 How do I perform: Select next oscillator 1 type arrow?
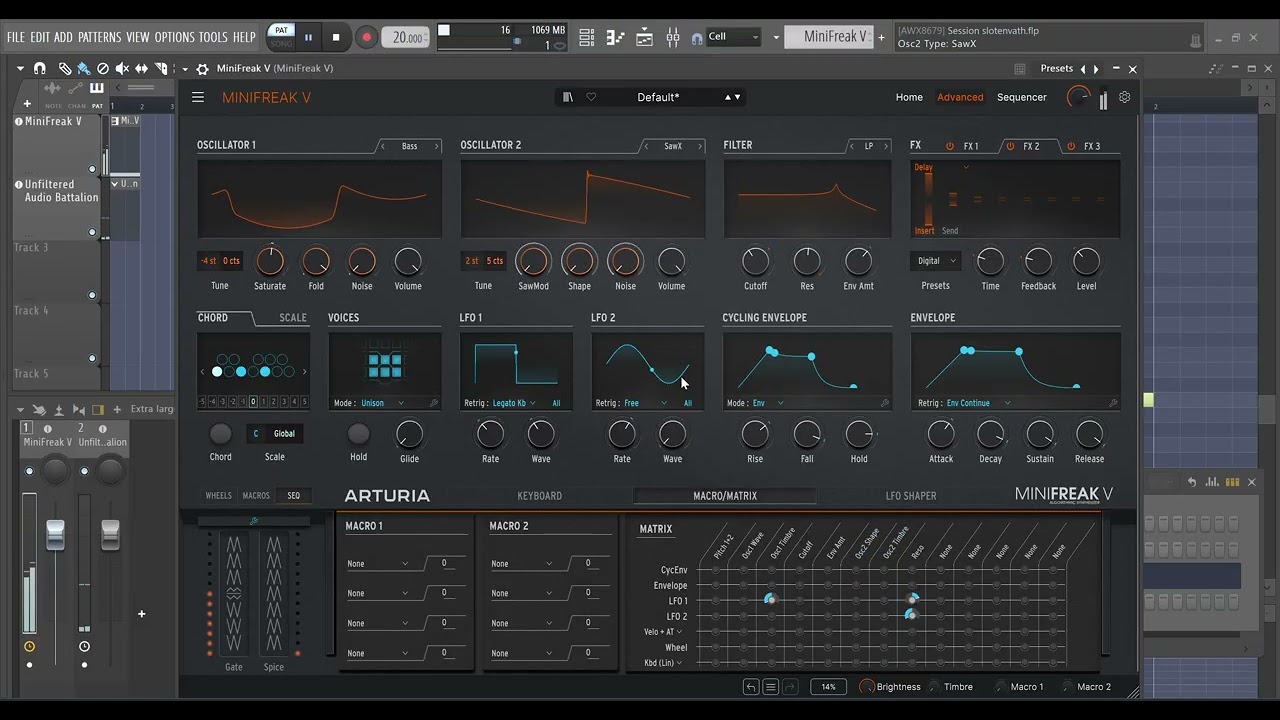[436, 146]
